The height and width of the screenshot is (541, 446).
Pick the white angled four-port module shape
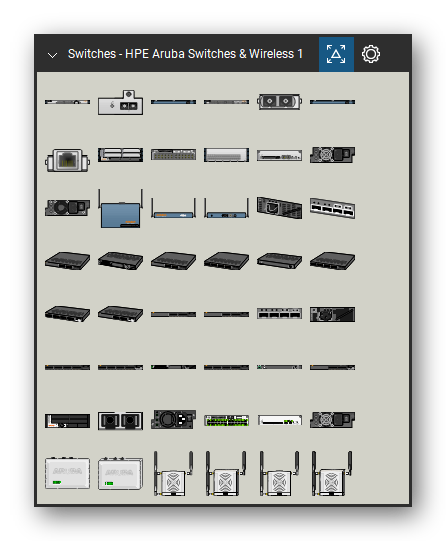tap(333, 208)
